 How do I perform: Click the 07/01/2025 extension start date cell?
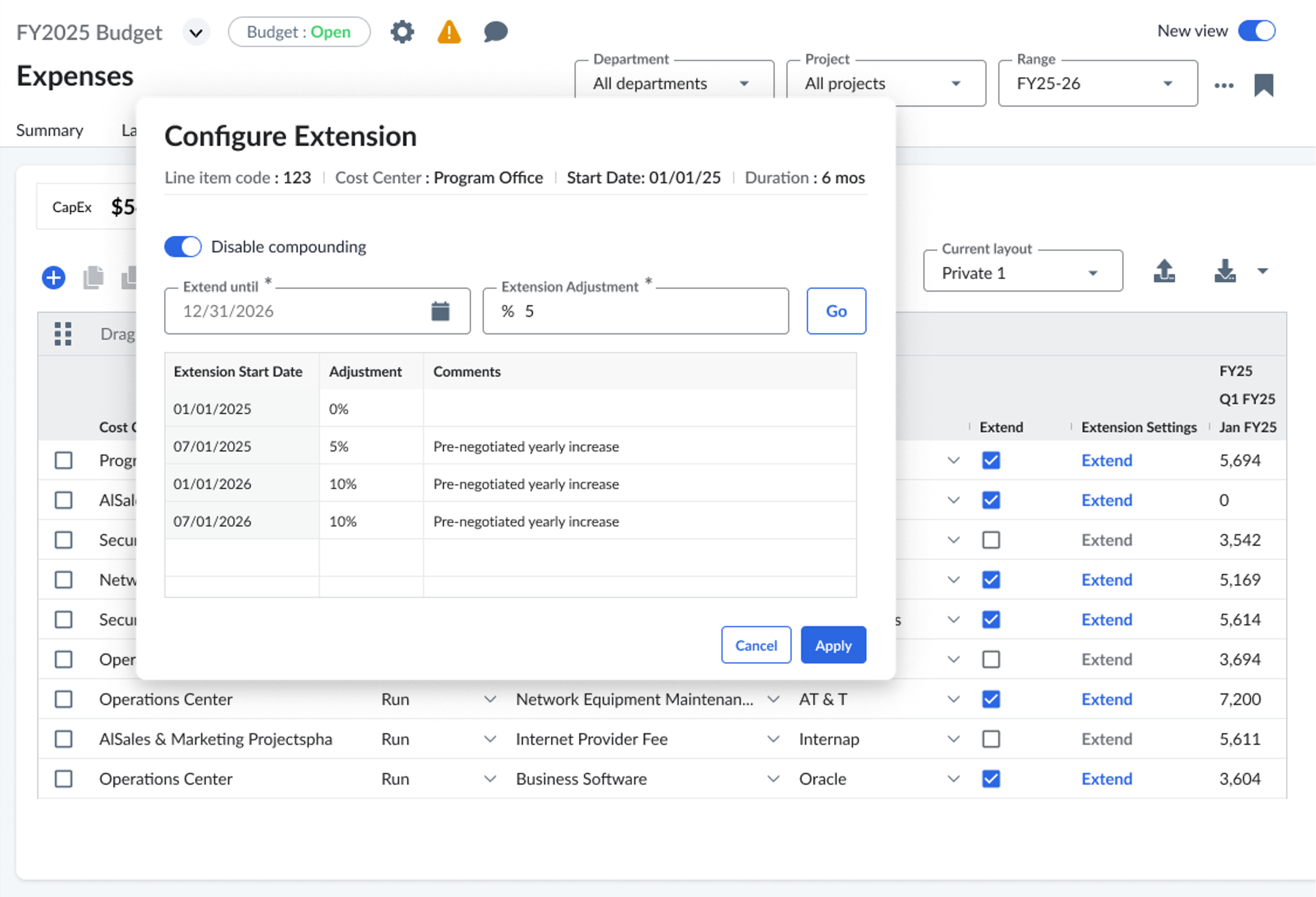point(242,446)
